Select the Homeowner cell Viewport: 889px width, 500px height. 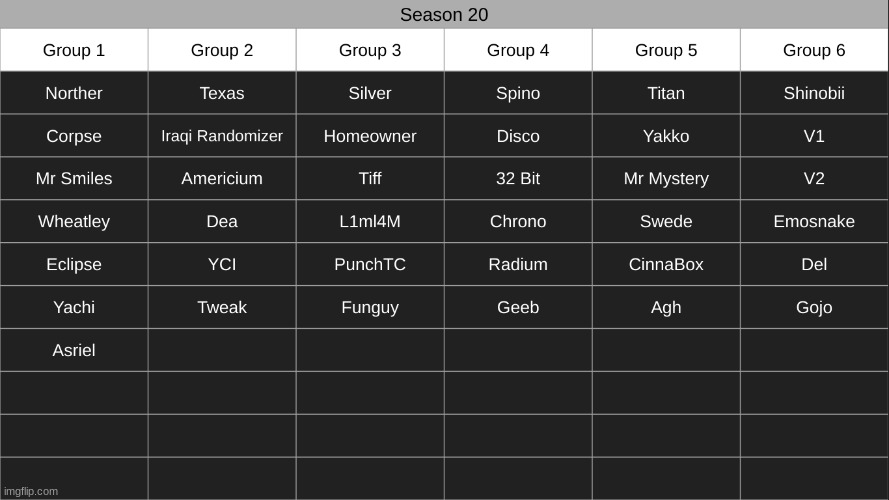[x=370, y=136]
